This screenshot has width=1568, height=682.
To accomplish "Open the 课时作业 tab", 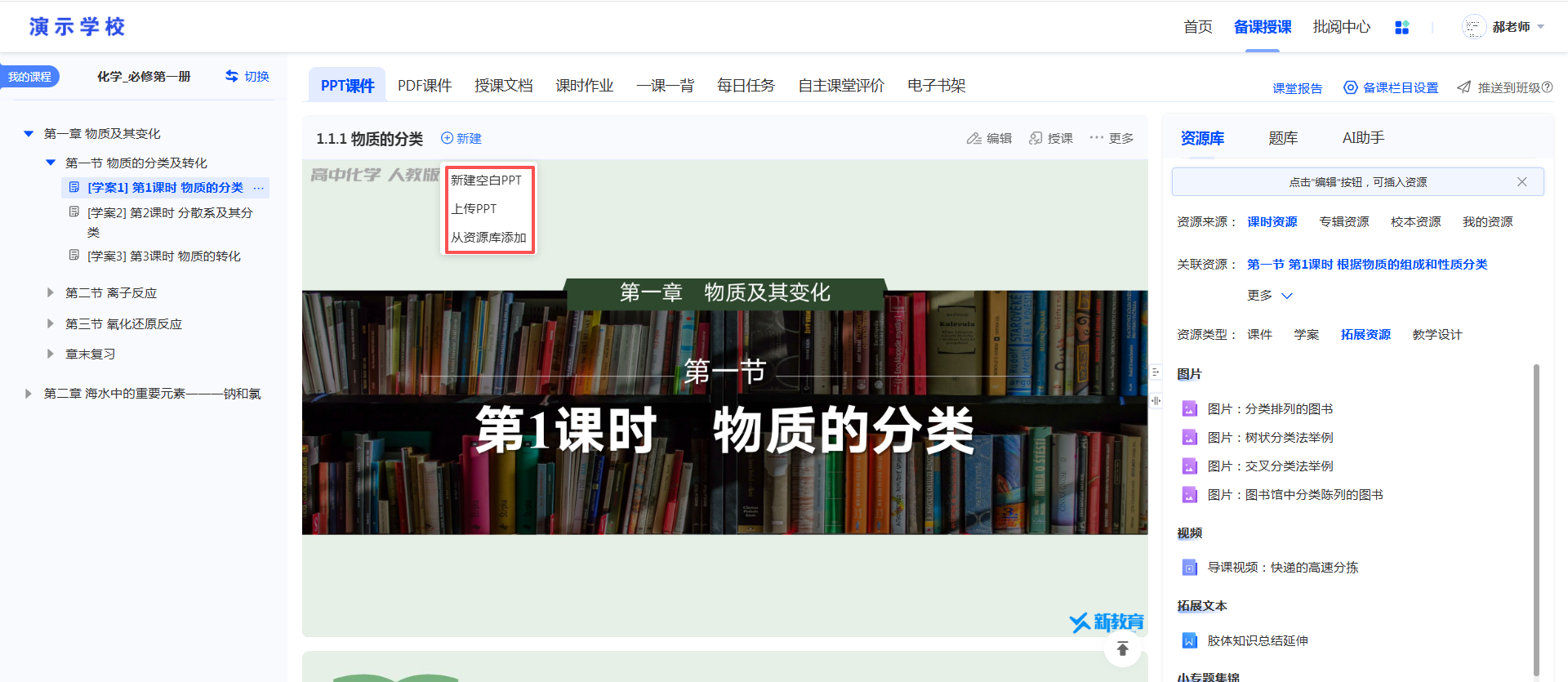I will click(x=585, y=86).
